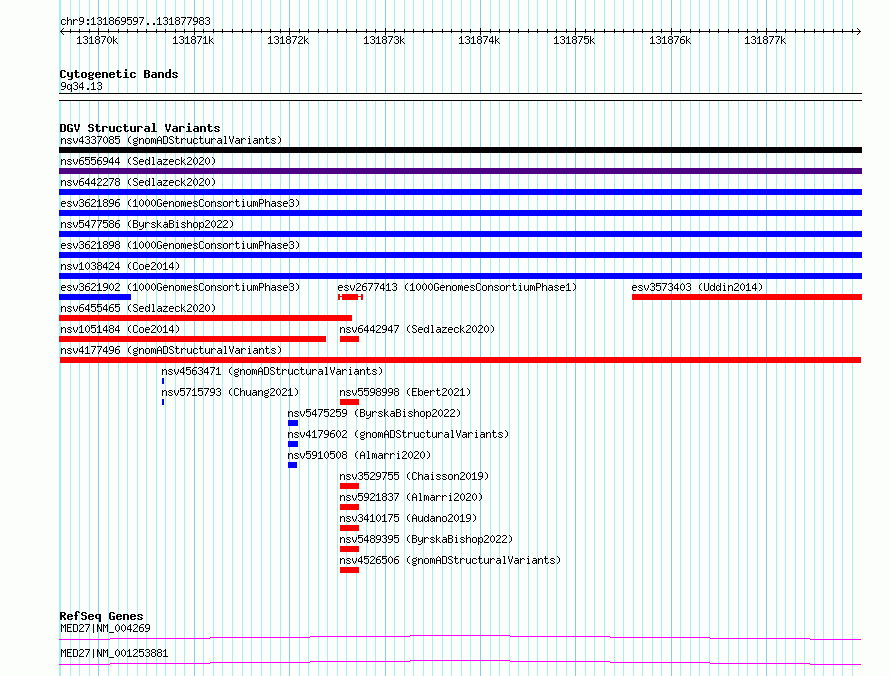Click the red nsv3410175 variant bar
The height and width of the screenshot is (676, 890).
[350, 528]
